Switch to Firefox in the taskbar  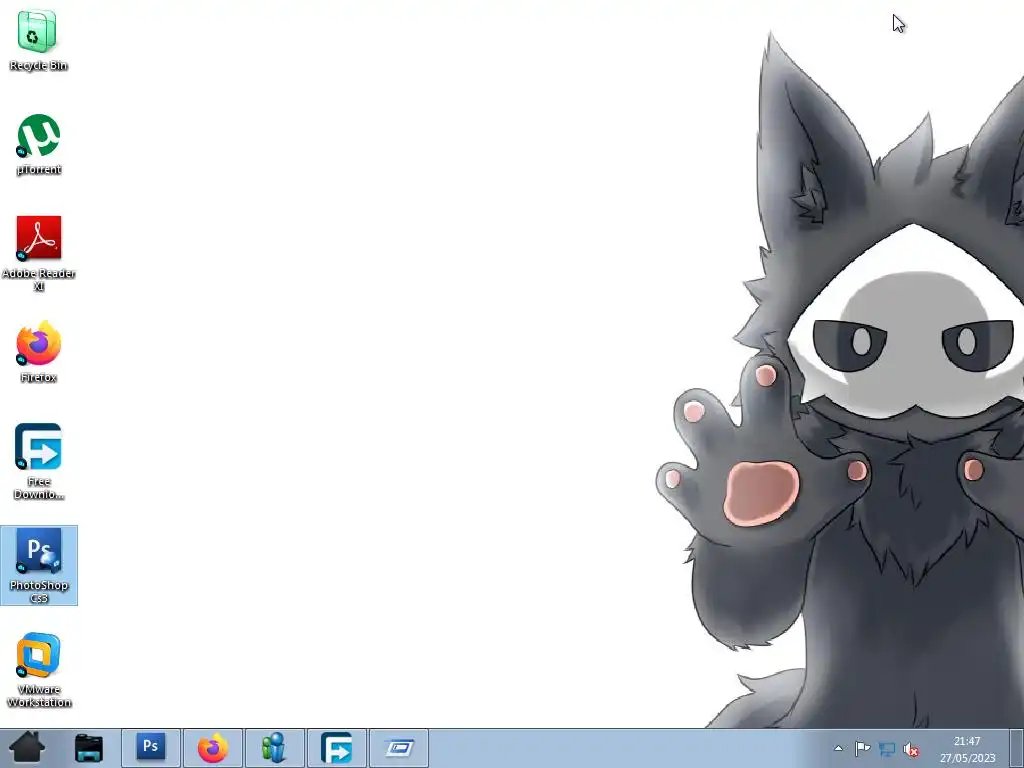pos(213,748)
